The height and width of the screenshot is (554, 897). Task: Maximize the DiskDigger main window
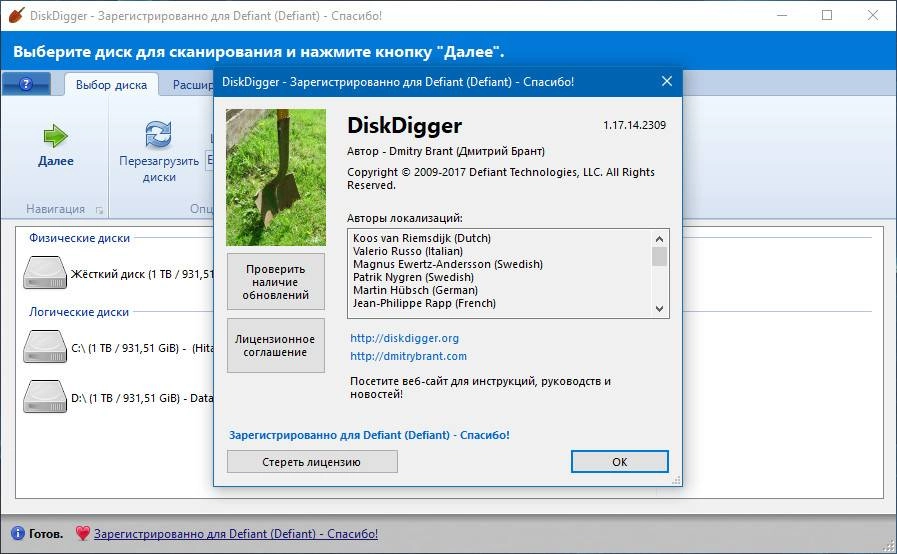coord(827,15)
